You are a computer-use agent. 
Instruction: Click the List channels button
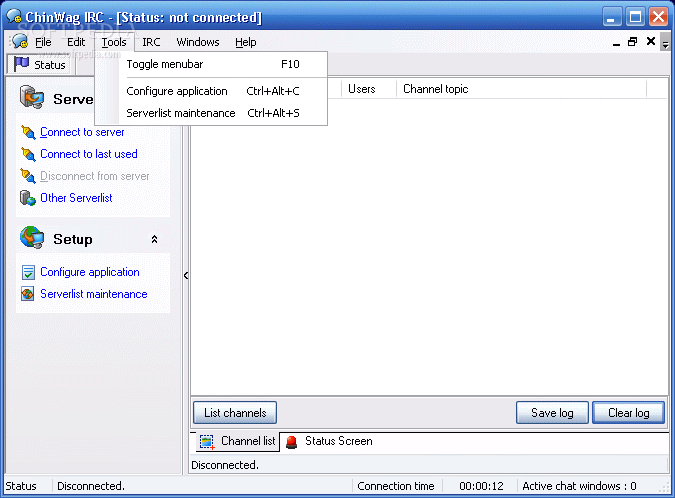[235, 413]
